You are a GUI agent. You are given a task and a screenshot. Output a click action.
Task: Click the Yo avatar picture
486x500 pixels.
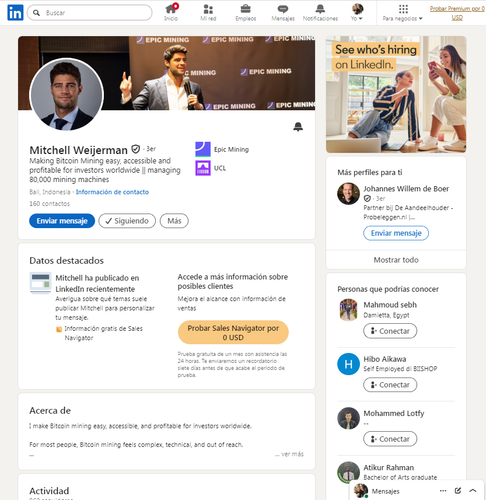click(x=357, y=9)
